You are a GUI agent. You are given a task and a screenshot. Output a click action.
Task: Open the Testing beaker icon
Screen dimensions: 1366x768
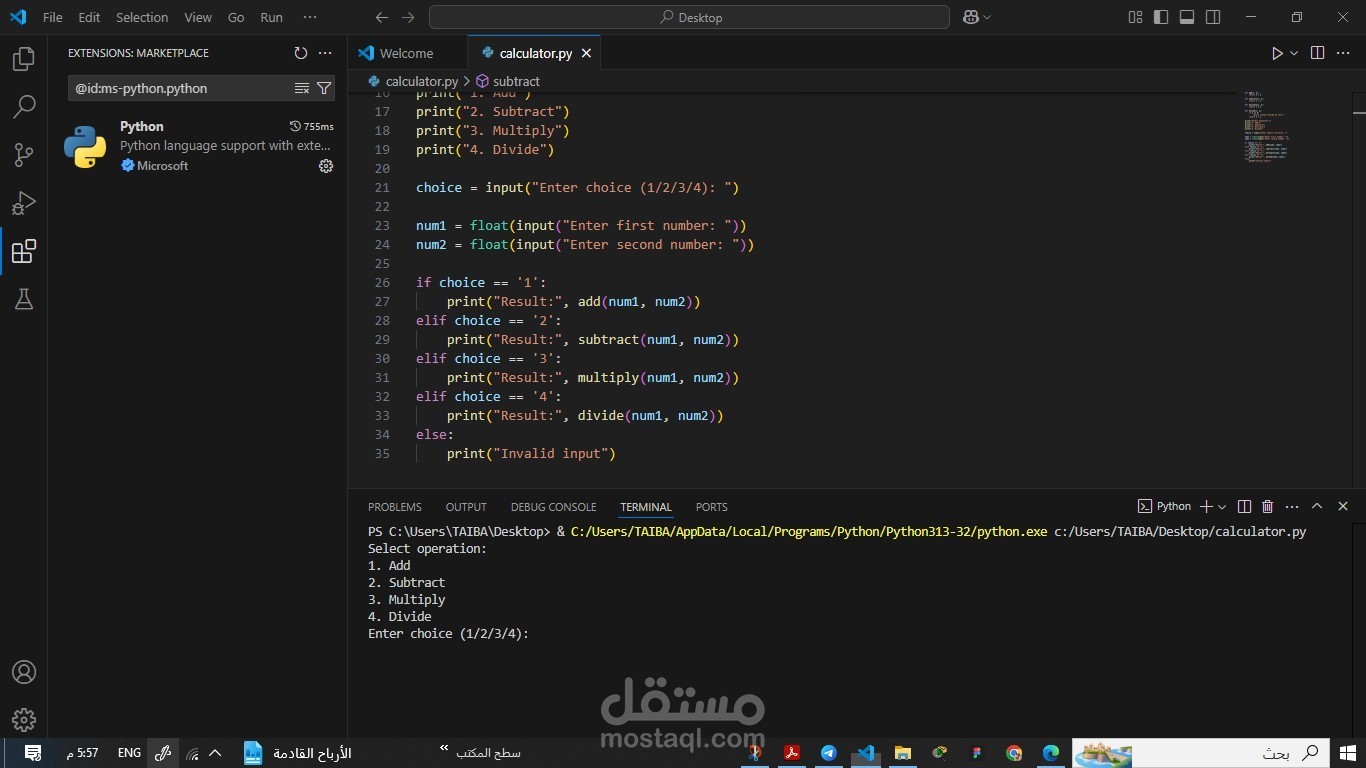(x=24, y=299)
